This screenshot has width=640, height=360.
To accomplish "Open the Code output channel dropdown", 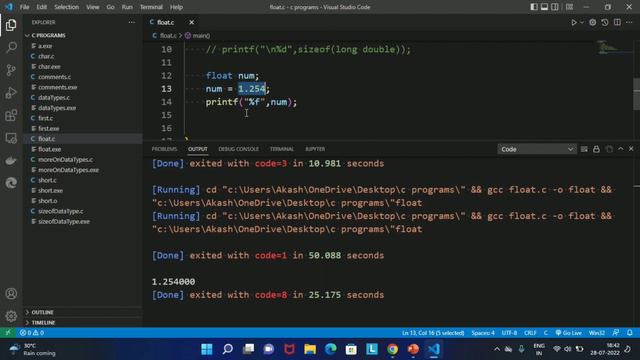I will (x=536, y=149).
